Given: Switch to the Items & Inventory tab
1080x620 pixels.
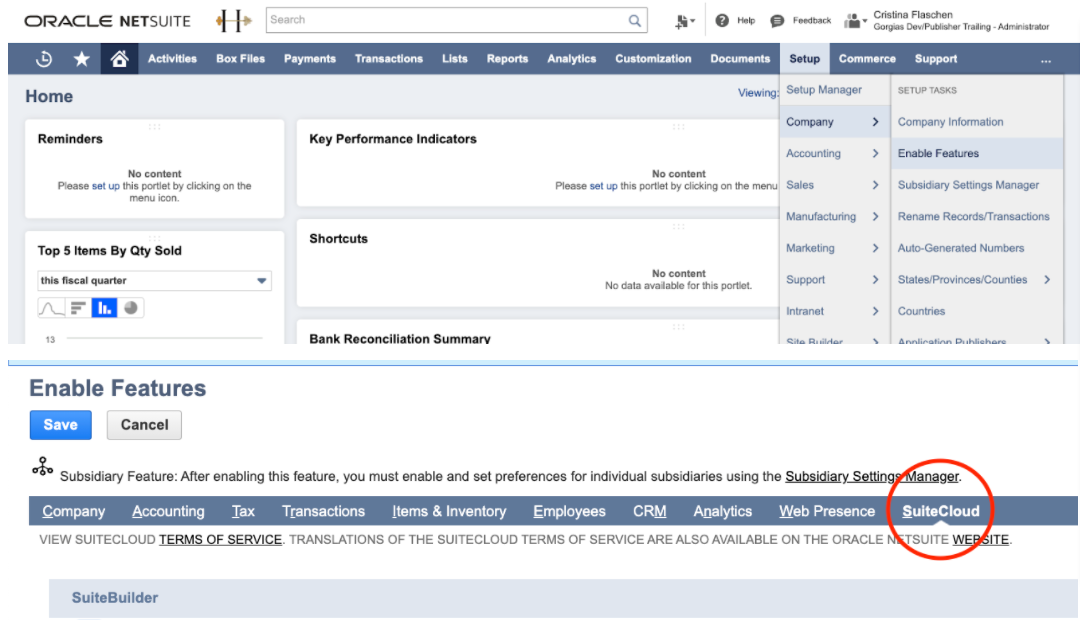Looking at the screenshot, I should [x=449, y=511].
